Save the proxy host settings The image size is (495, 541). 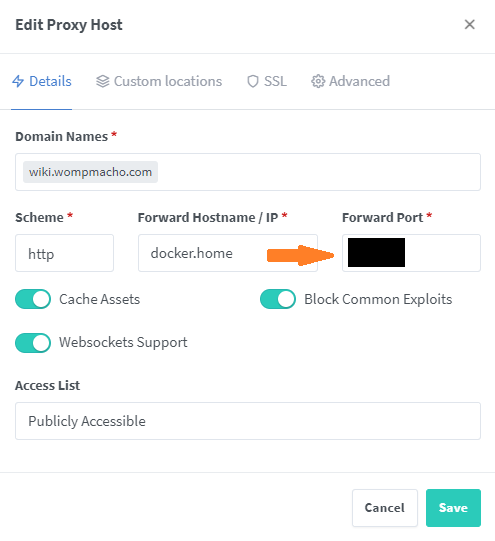coord(453,508)
